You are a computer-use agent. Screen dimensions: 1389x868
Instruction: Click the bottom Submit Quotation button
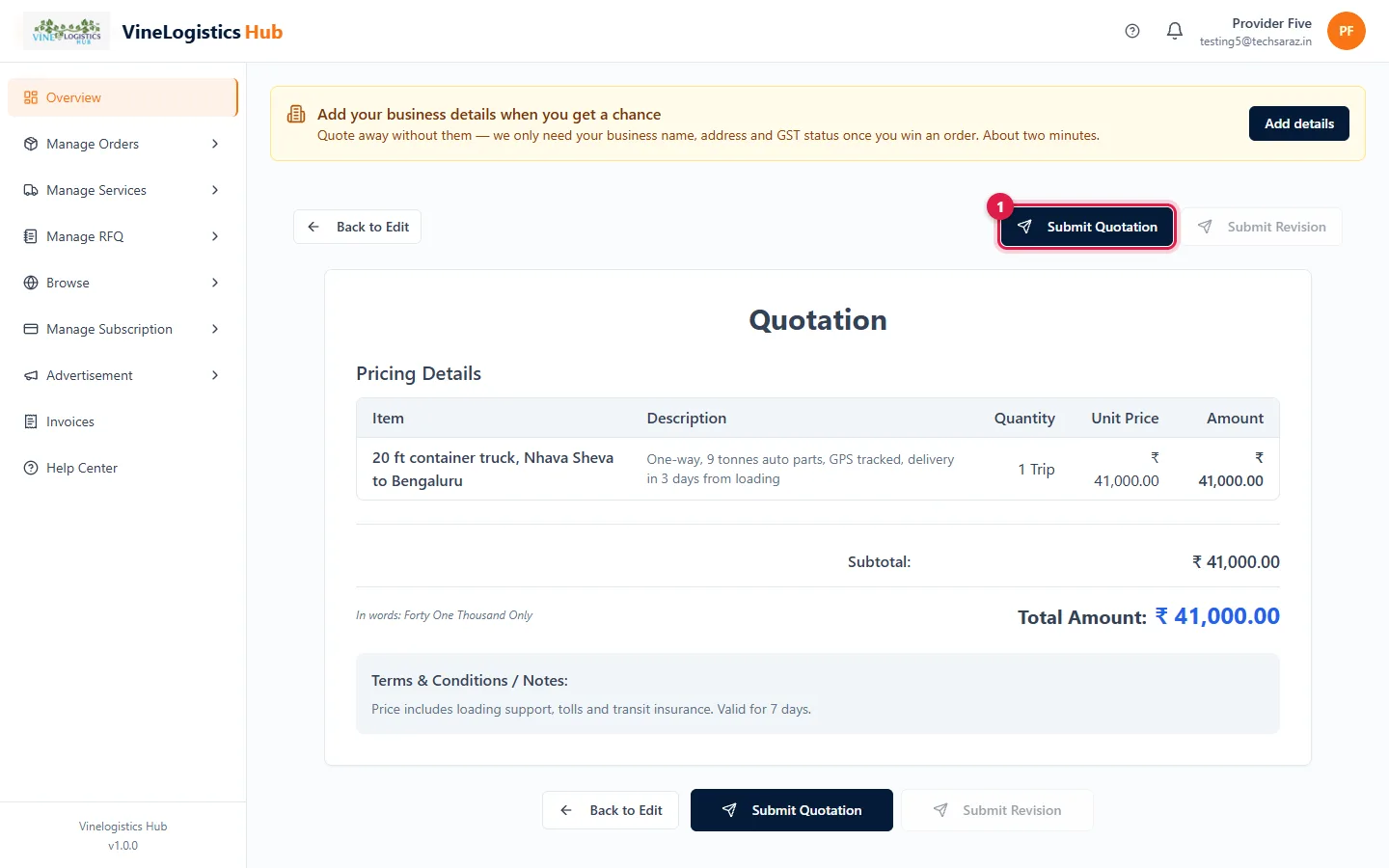click(x=792, y=810)
